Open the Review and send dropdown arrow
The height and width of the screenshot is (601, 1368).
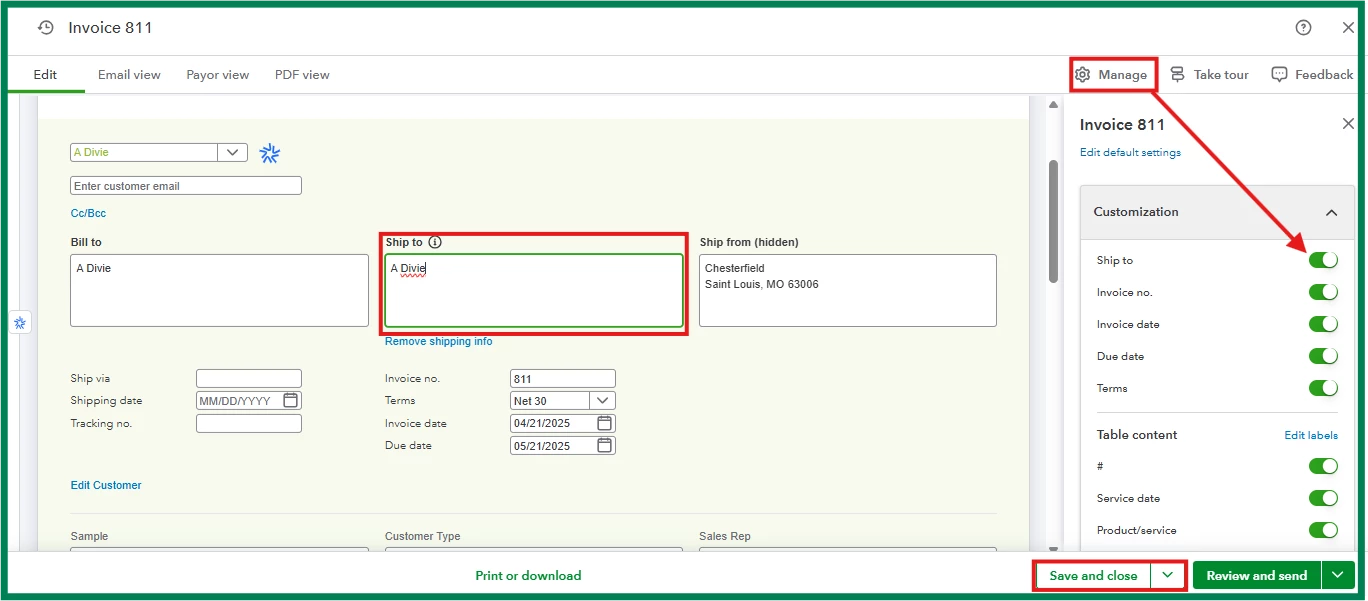point(1338,575)
